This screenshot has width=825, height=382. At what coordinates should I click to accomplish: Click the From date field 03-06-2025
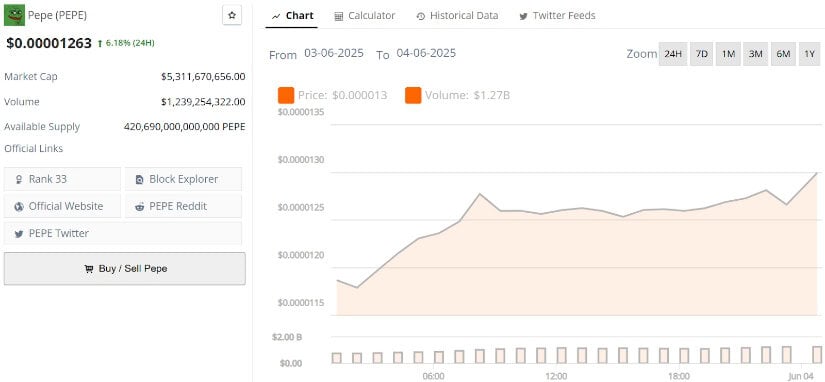tap(334, 53)
